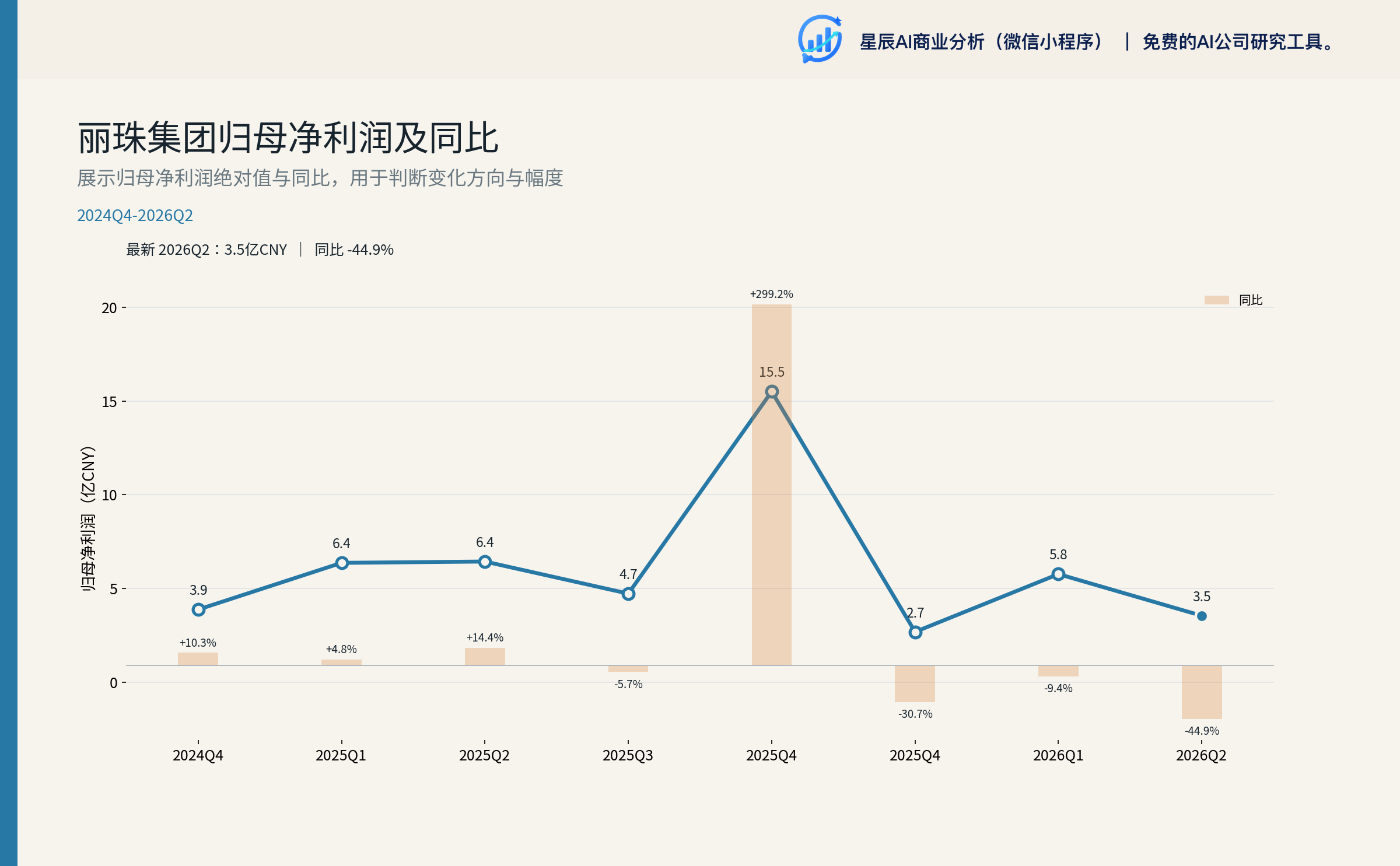The height and width of the screenshot is (866, 1400).
Task: Click the -30.7% bar
Action: [x=915, y=683]
